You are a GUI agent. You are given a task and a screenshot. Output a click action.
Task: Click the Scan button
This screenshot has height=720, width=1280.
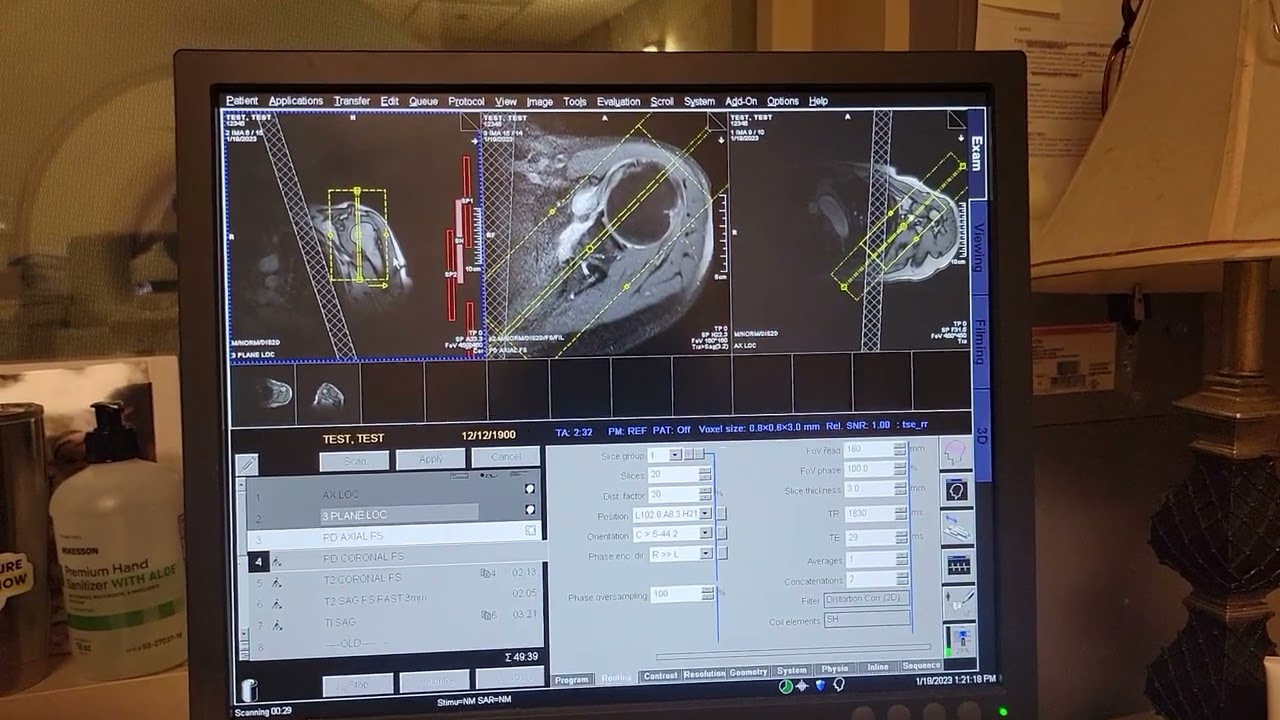[354, 461]
